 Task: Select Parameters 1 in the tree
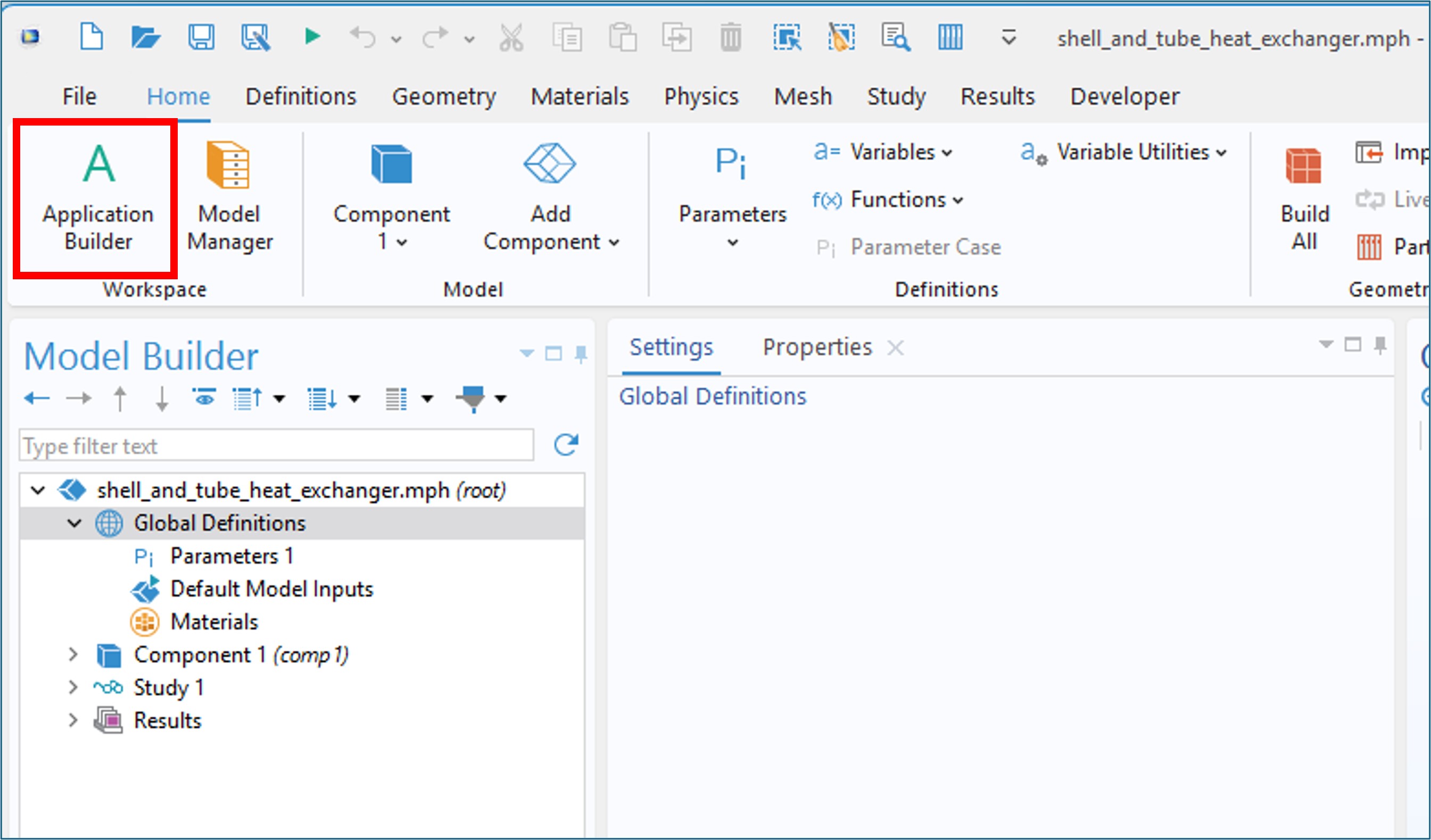(x=231, y=555)
